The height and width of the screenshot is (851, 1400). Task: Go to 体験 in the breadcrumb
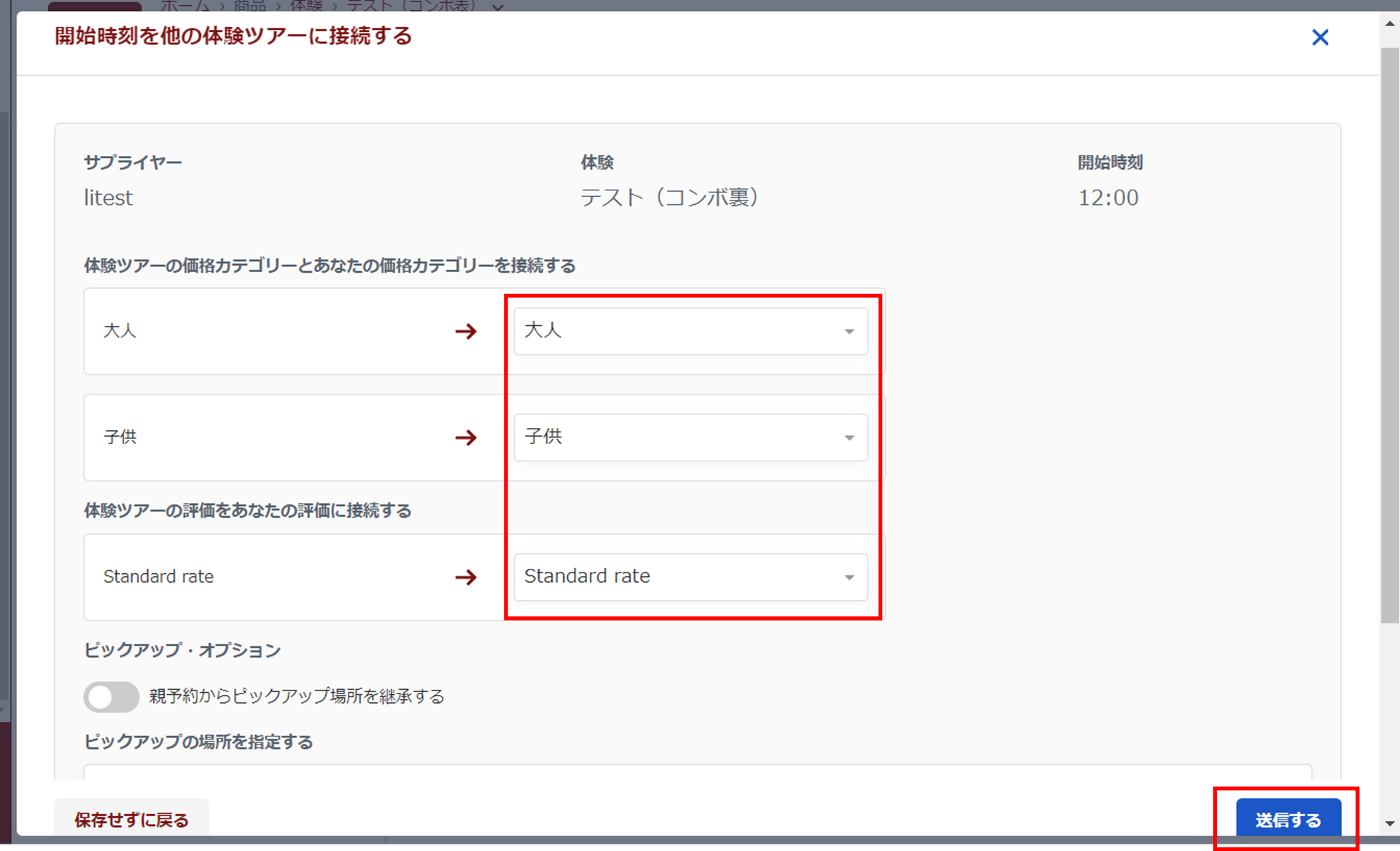306,6
